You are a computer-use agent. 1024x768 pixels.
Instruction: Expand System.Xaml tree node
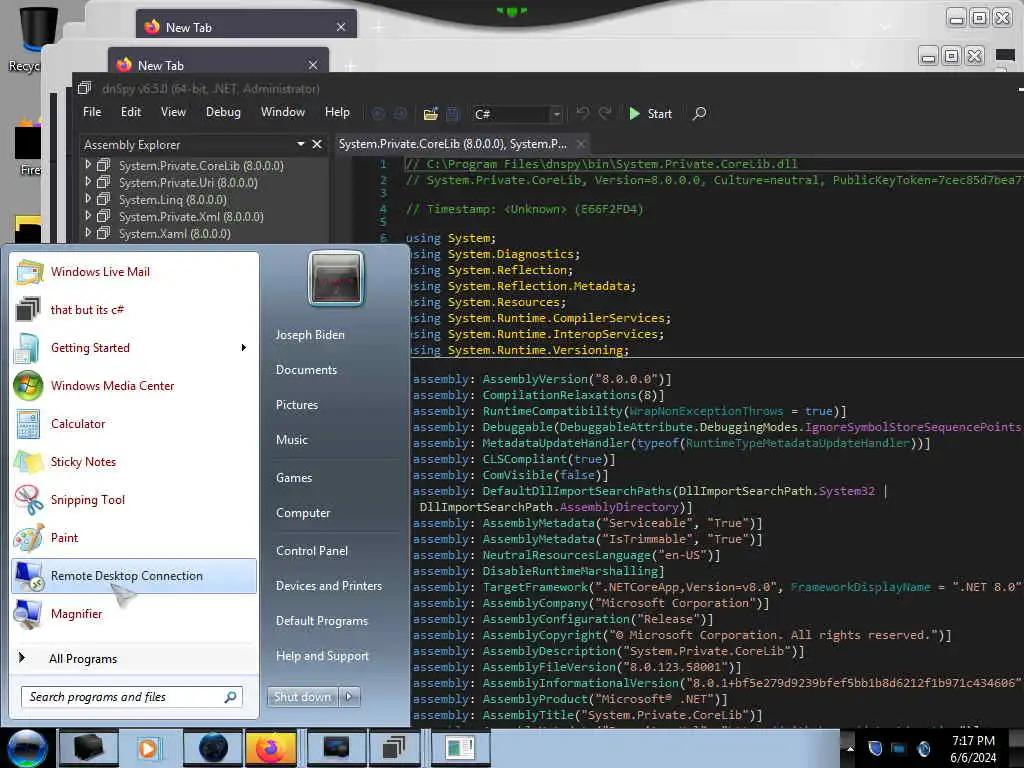point(88,233)
